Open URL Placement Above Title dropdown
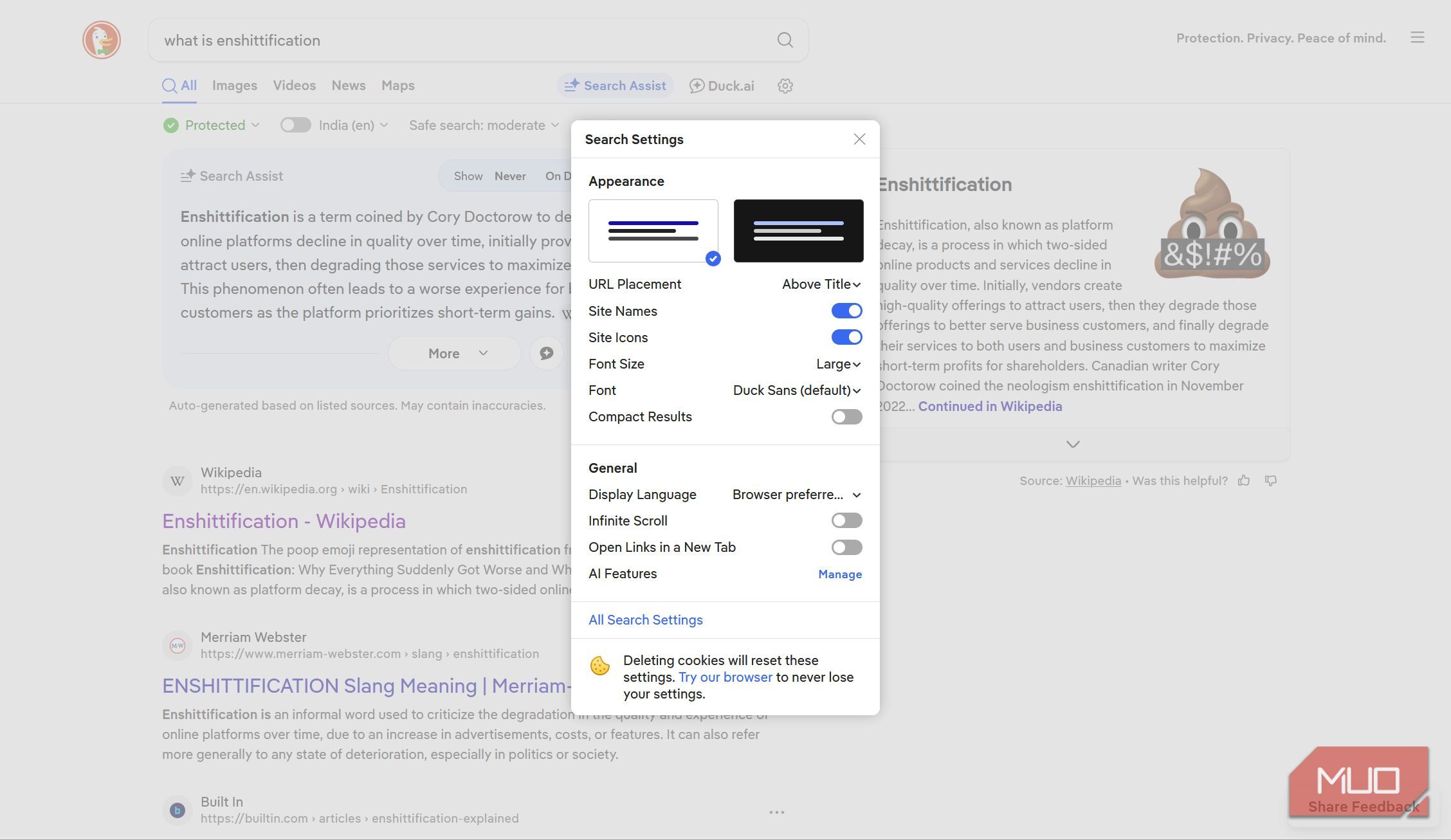Image resolution: width=1451 pixels, height=840 pixels. point(821,284)
